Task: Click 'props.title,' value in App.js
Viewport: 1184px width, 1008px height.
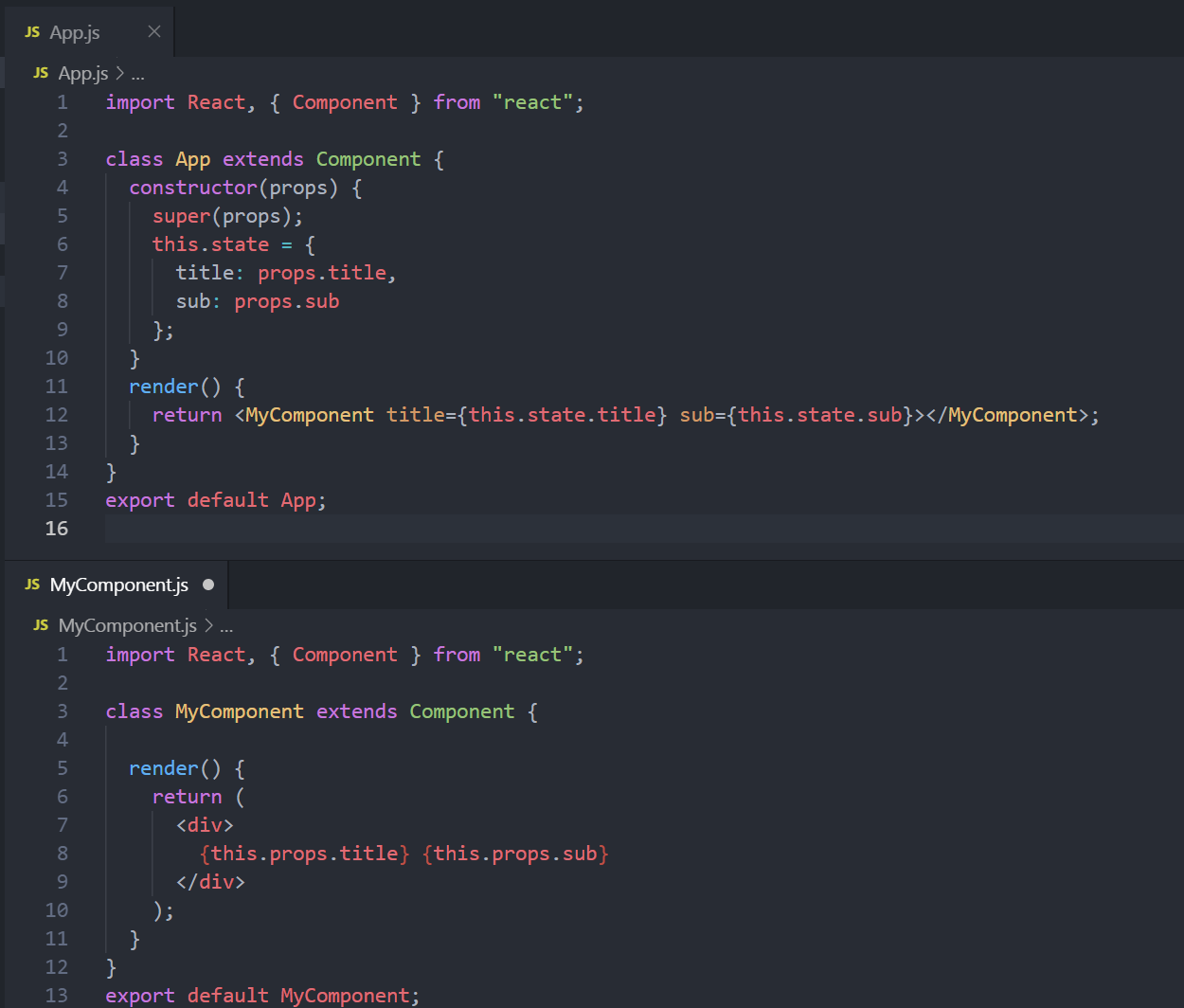Action: coord(327,273)
